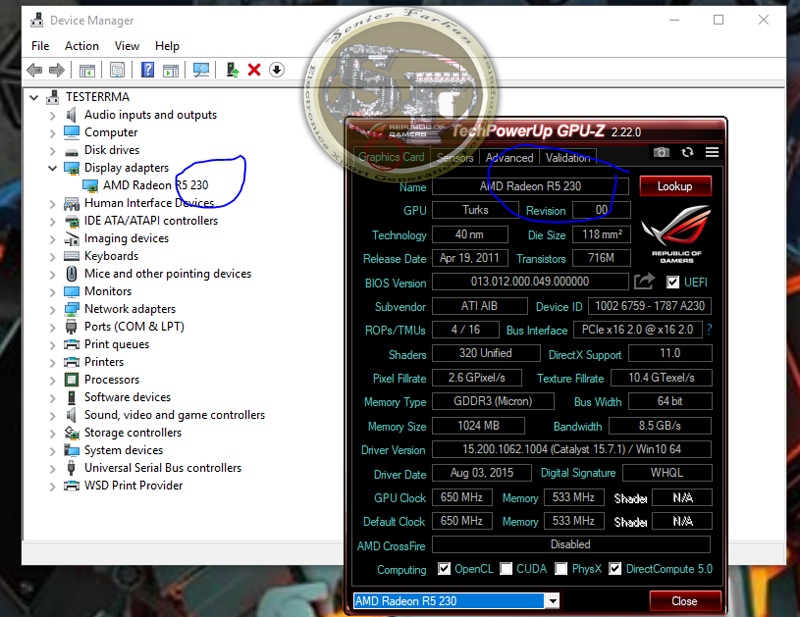Collapse the Display adapters tree node
Screen dimensions: 800x617
[52, 167]
